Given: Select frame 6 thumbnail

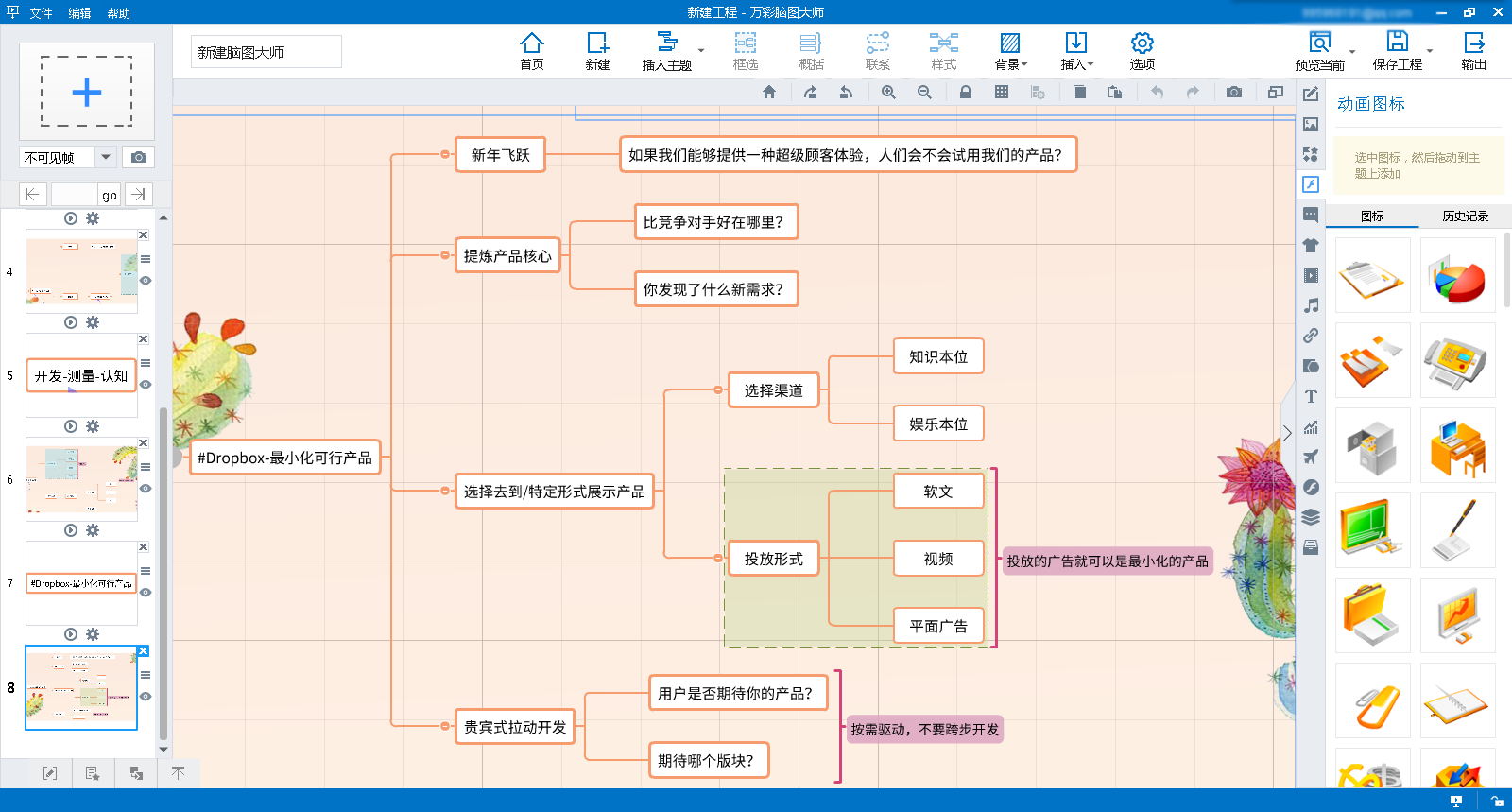Looking at the screenshot, I should [81, 479].
